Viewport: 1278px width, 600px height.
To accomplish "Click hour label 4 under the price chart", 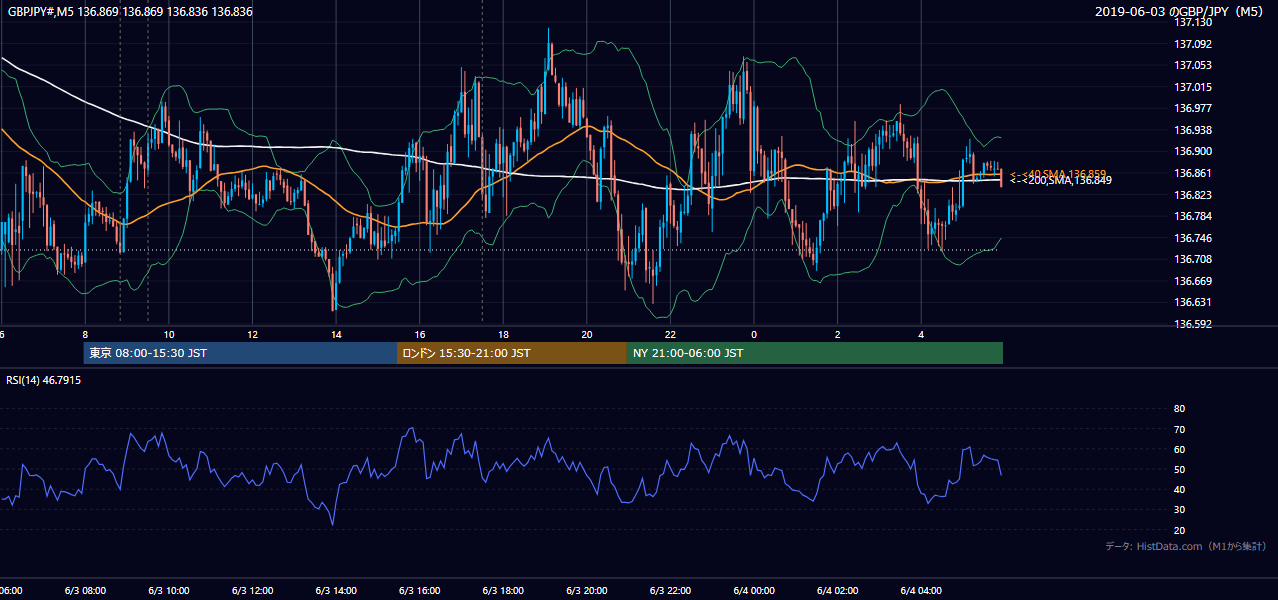I will (921, 334).
